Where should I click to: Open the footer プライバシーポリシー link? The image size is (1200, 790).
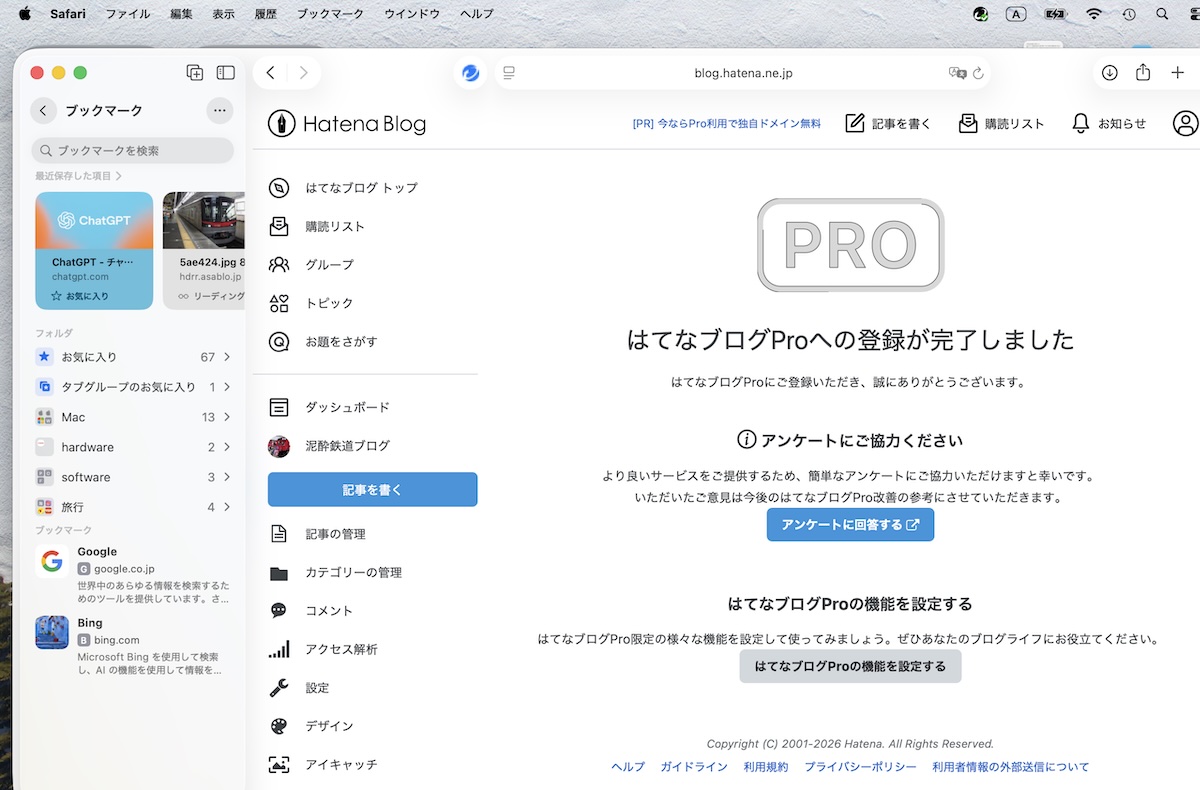860,767
